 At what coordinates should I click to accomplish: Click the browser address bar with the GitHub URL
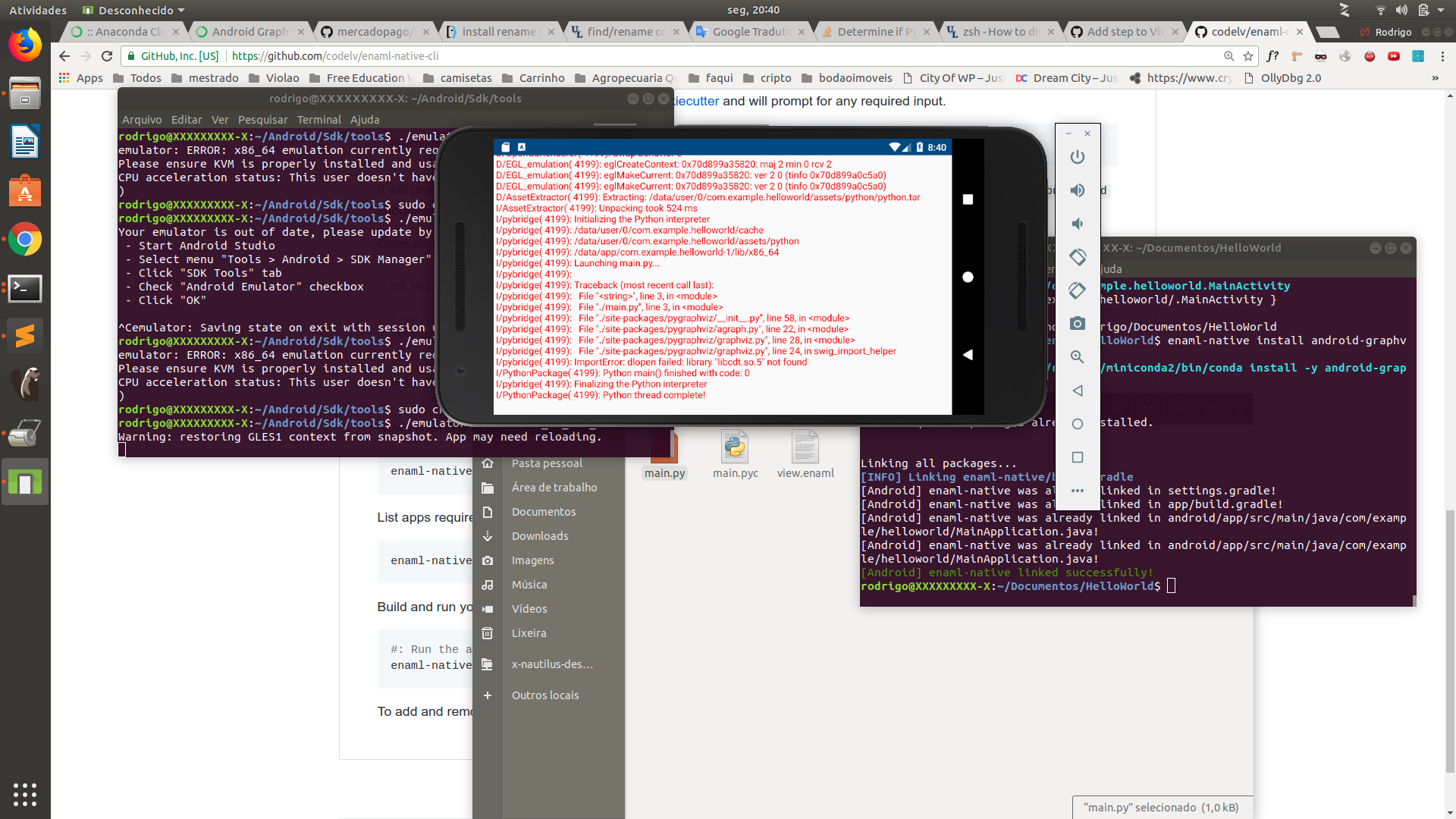coord(667,56)
